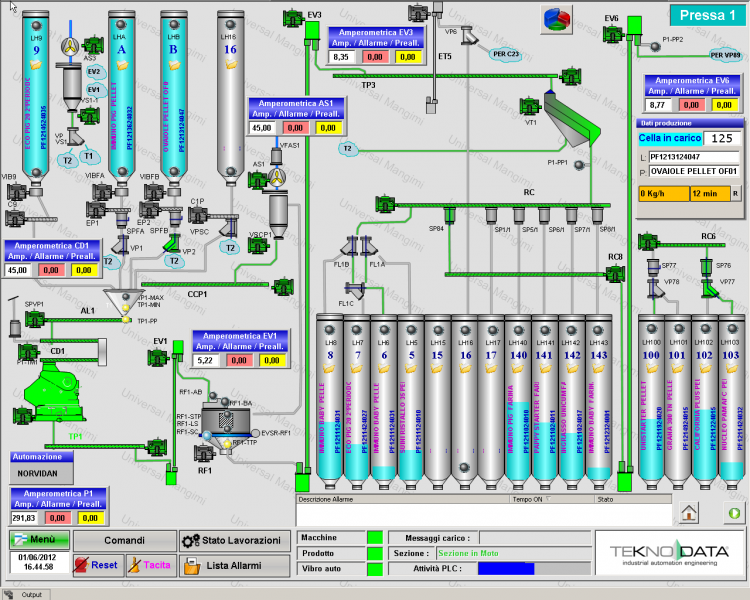Click the VP77 green valve
750x600 pixels.
pyautogui.click(x=710, y=288)
